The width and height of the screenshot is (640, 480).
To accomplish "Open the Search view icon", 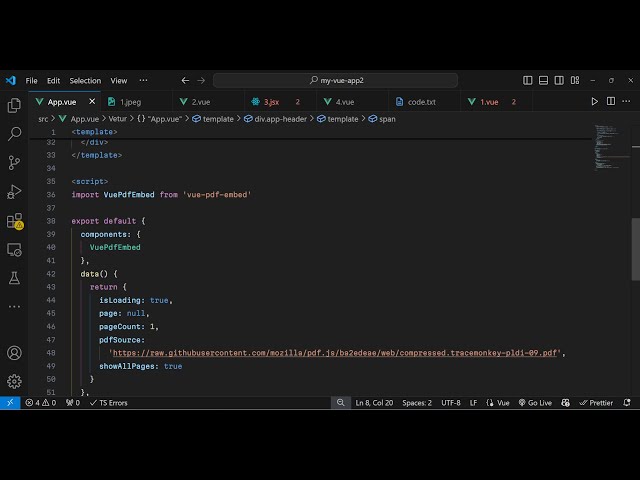I will coord(14,133).
